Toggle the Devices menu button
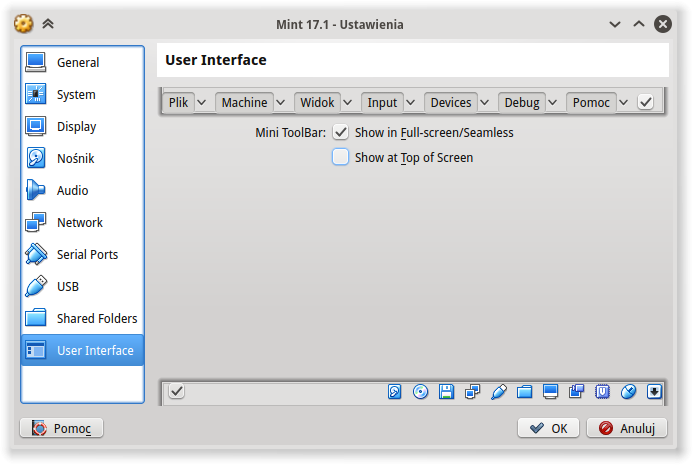Image resolution: width=693 pixels, height=465 pixels. 451,103
